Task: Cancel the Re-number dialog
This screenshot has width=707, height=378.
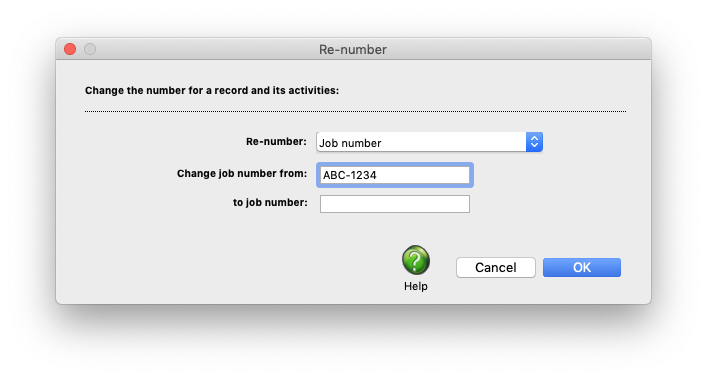Action: point(496,267)
